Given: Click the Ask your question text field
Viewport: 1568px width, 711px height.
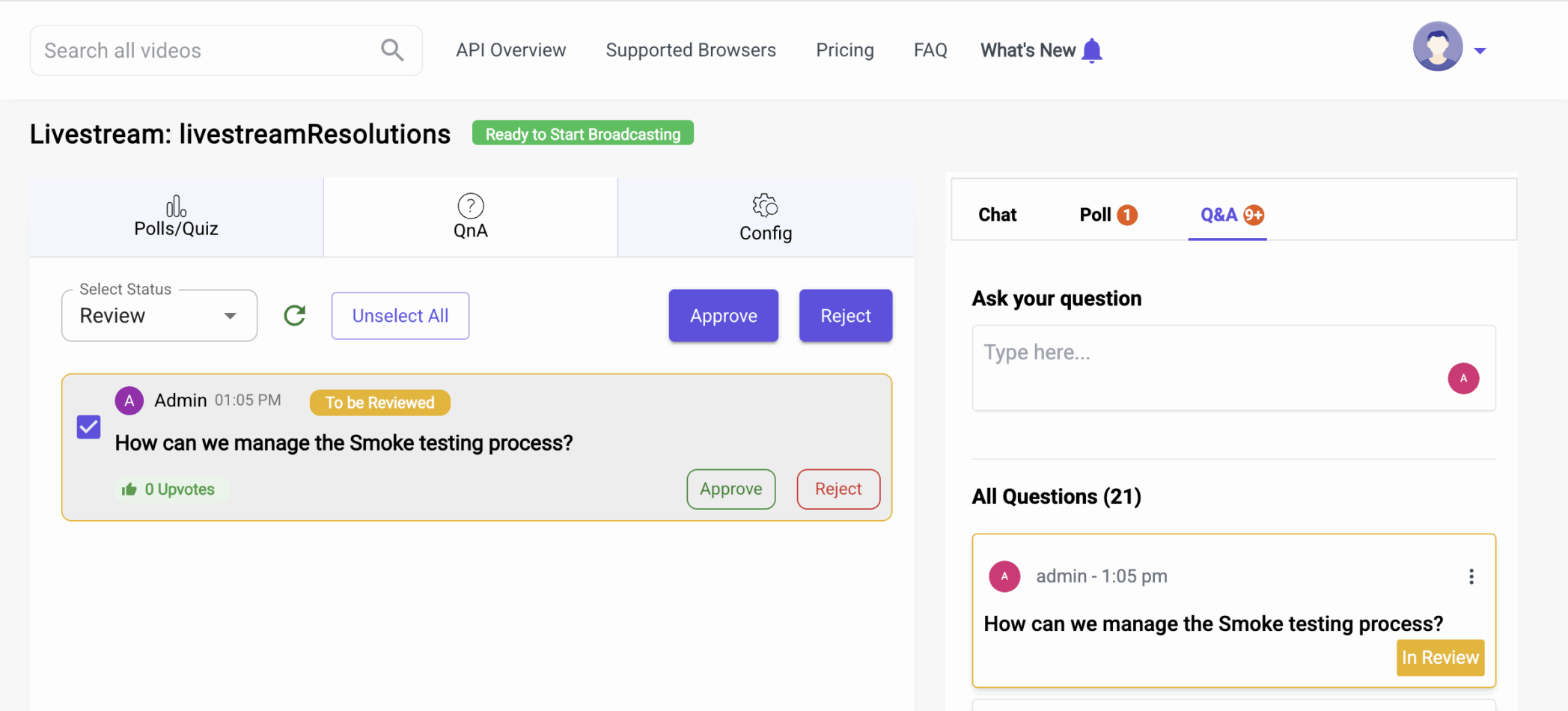Looking at the screenshot, I should pos(1205,367).
